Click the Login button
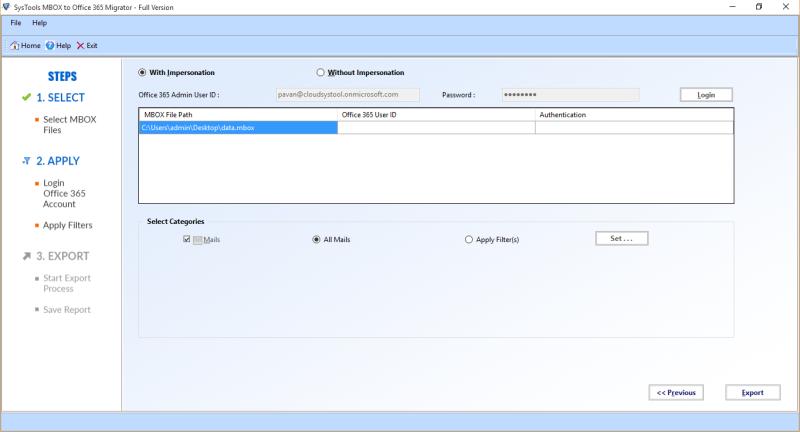The height and width of the screenshot is (432, 800). (706, 95)
